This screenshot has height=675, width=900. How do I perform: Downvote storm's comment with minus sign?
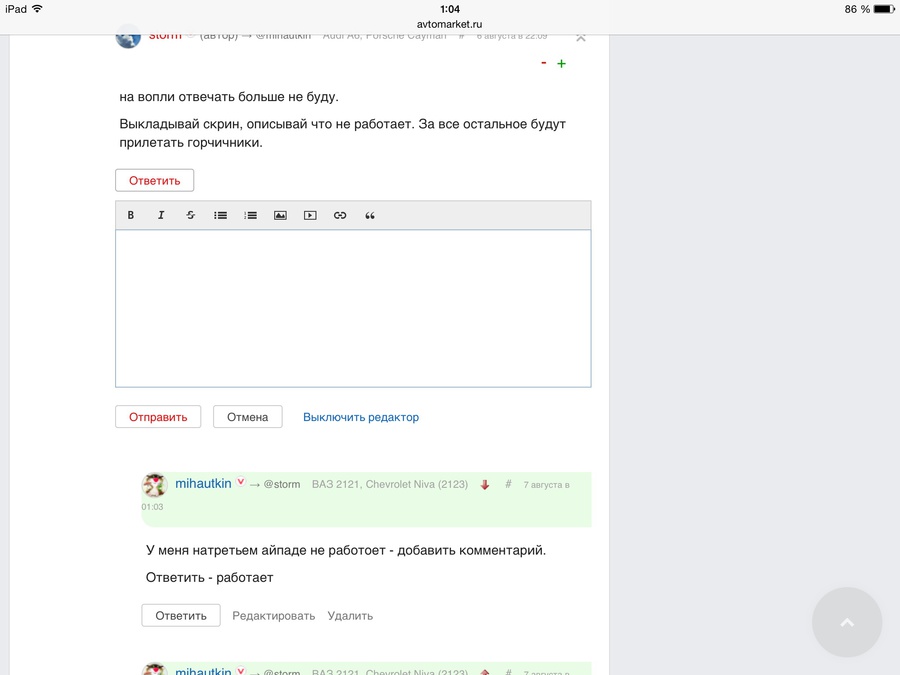pyautogui.click(x=544, y=63)
